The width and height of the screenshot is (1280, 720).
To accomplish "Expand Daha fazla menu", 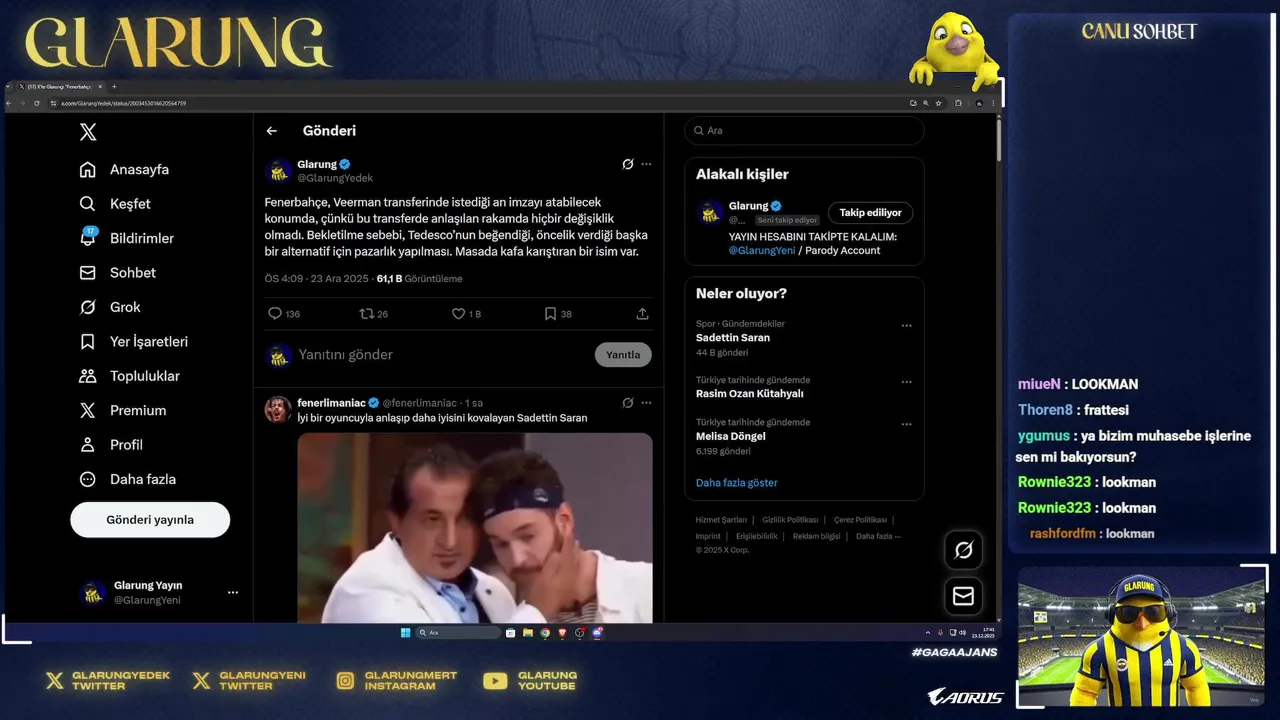I will click(129, 479).
